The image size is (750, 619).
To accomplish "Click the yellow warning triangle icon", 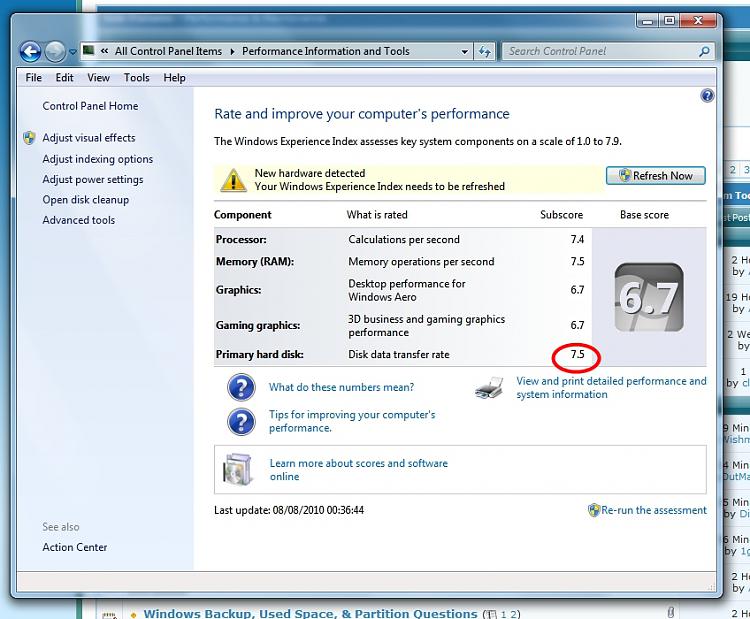I will pyautogui.click(x=233, y=180).
